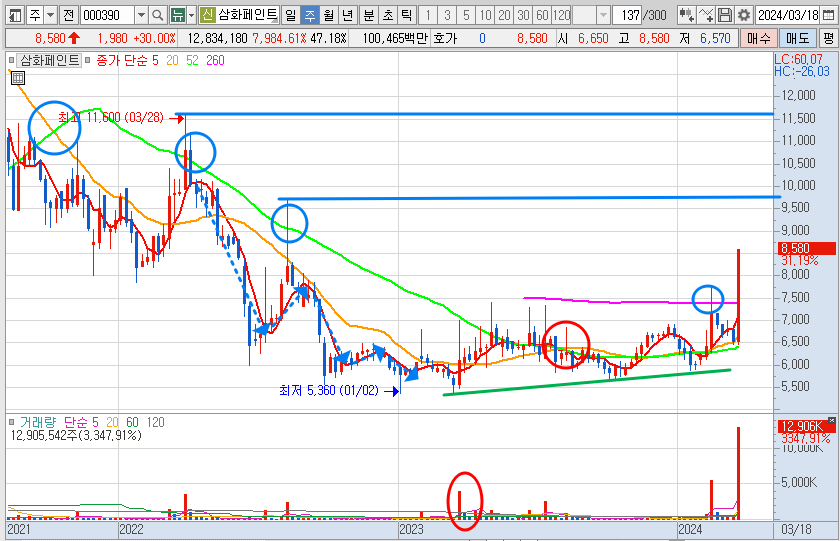Click the red 8,580 price tag on axis
This screenshot has height=541, width=840.
pos(806,248)
